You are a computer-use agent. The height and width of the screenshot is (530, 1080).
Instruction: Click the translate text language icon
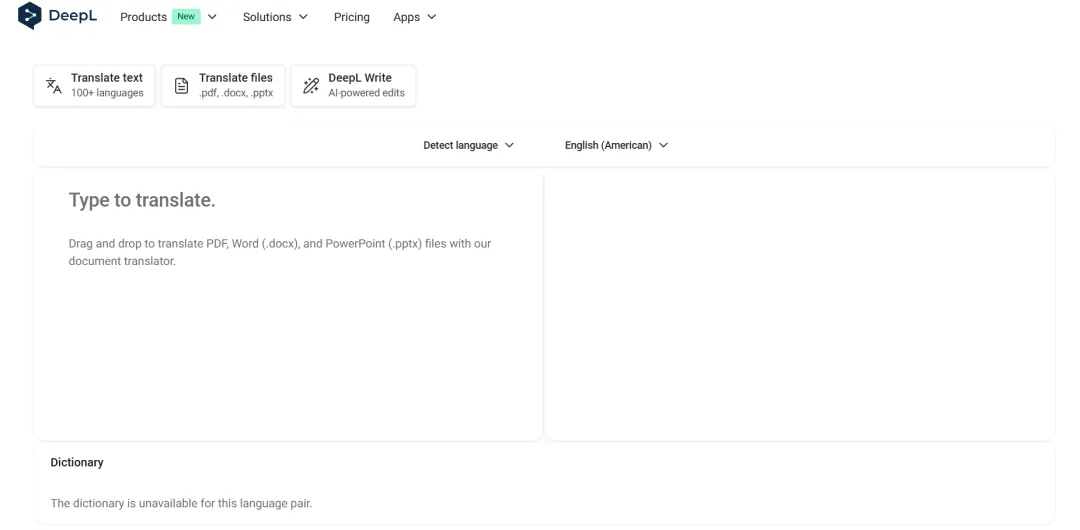click(x=54, y=85)
